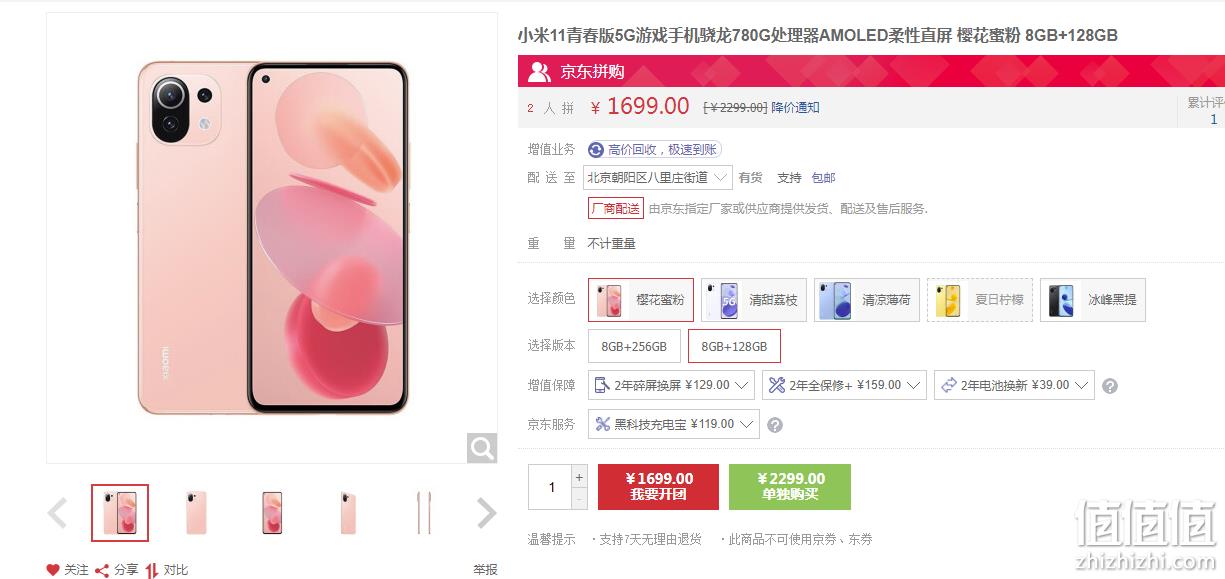This screenshot has width=1225, height=579.
Task: Expand 2年全保修+ ¥159.00 dropdown
Action: pos(845,385)
